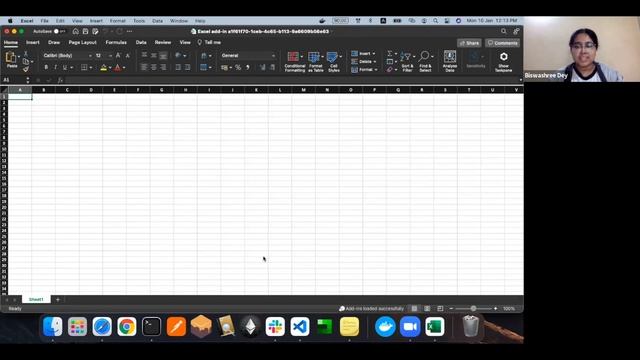Click the Decrease Font Size icon
The height and width of the screenshot is (360, 640).
[127, 56]
